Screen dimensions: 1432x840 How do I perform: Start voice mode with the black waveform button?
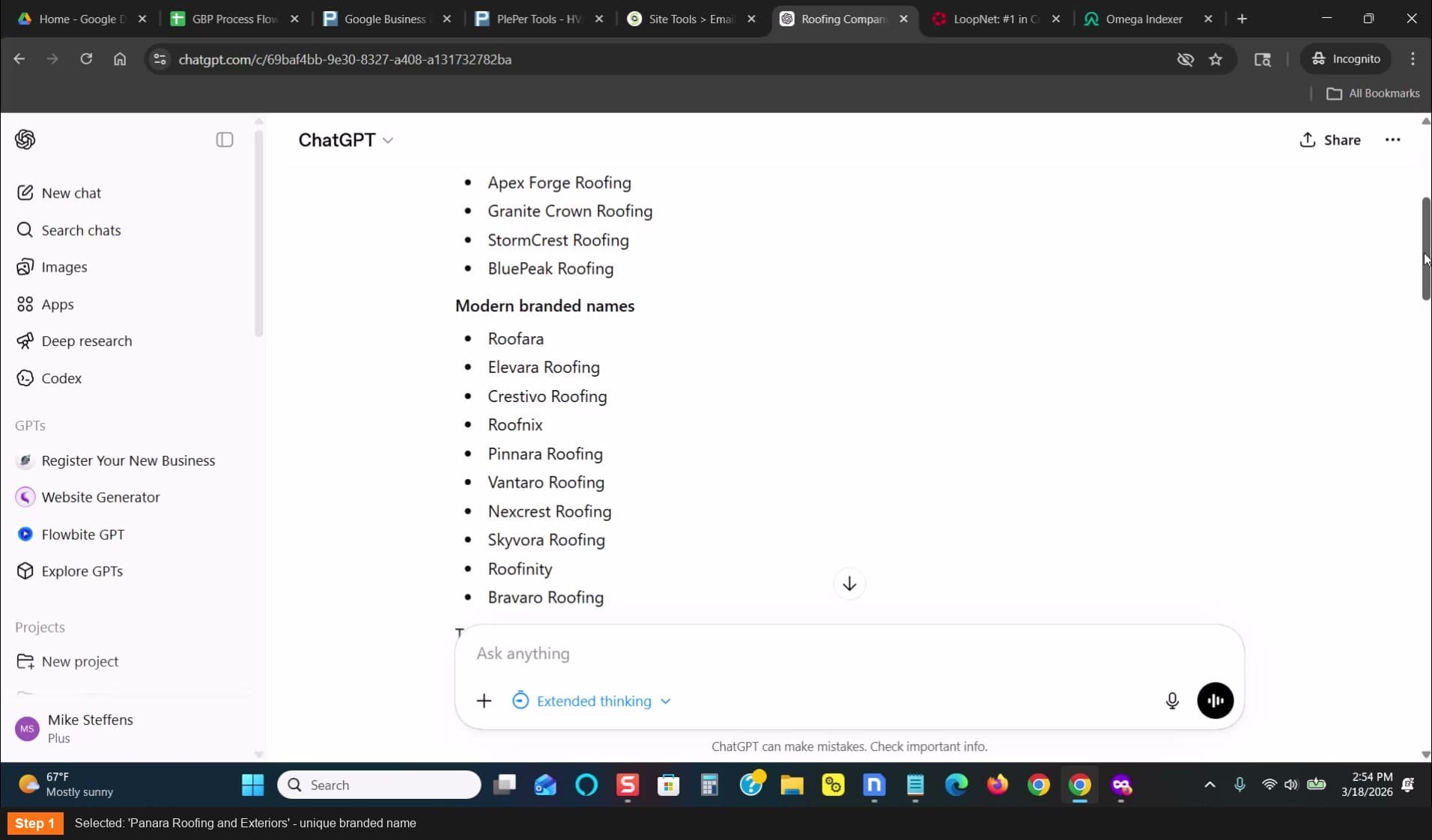pos(1215,701)
